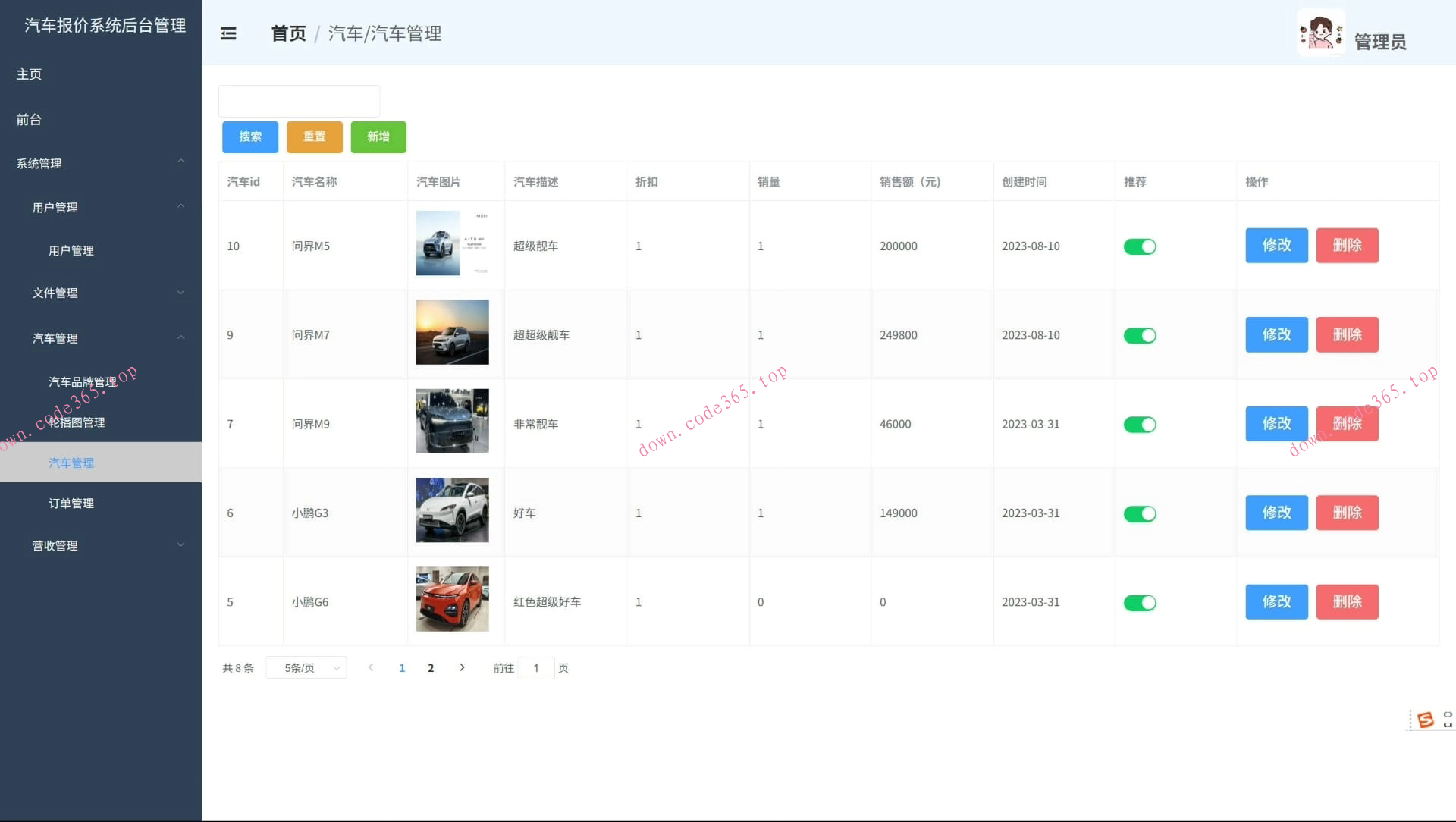The height and width of the screenshot is (822, 1456).
Task: Toggle the 推荐 switch for 问界M9
Action: (1140, 425)
